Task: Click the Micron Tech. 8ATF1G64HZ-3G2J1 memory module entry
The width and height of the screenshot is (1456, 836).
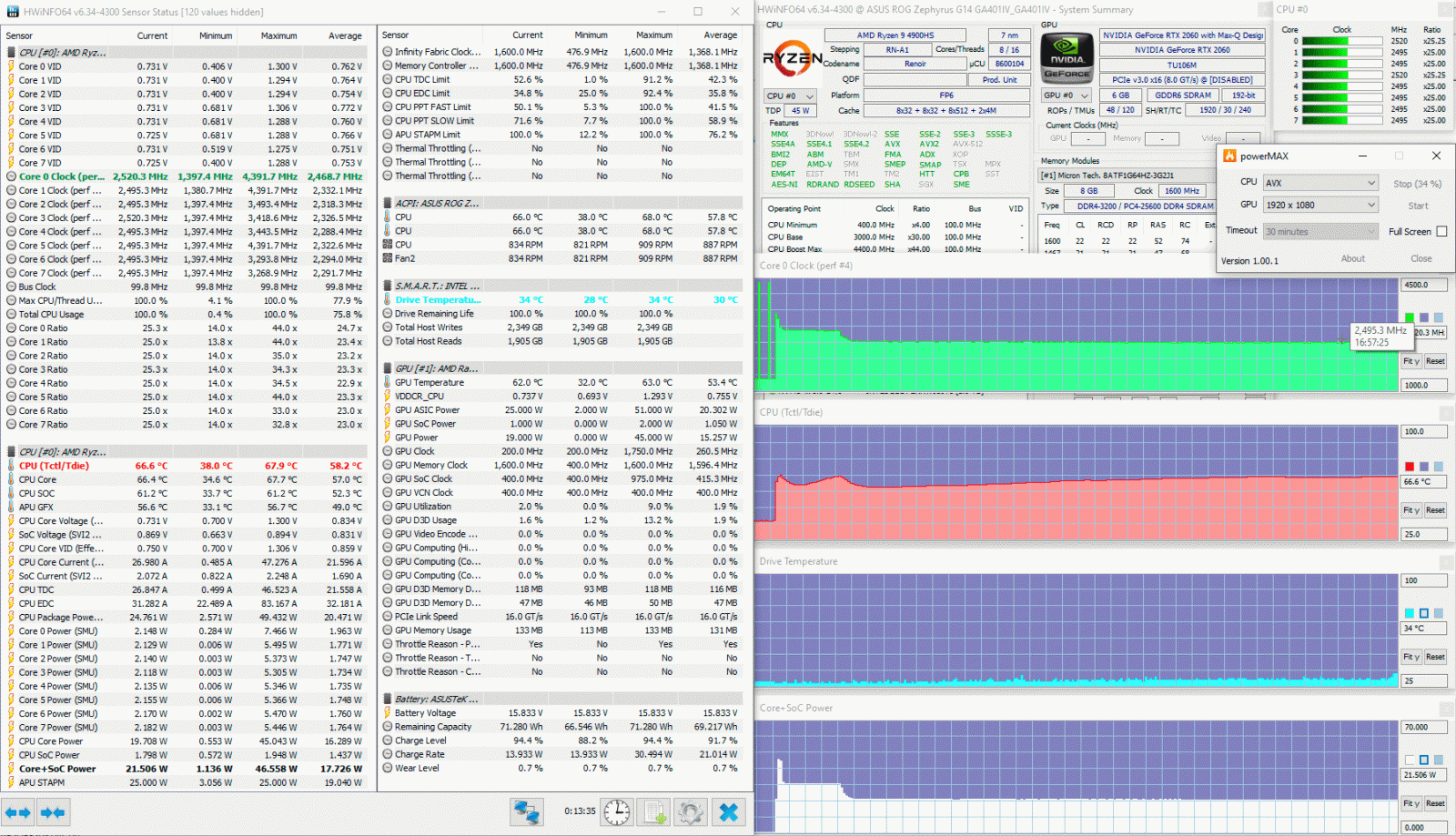Action: click(1127, 175)
